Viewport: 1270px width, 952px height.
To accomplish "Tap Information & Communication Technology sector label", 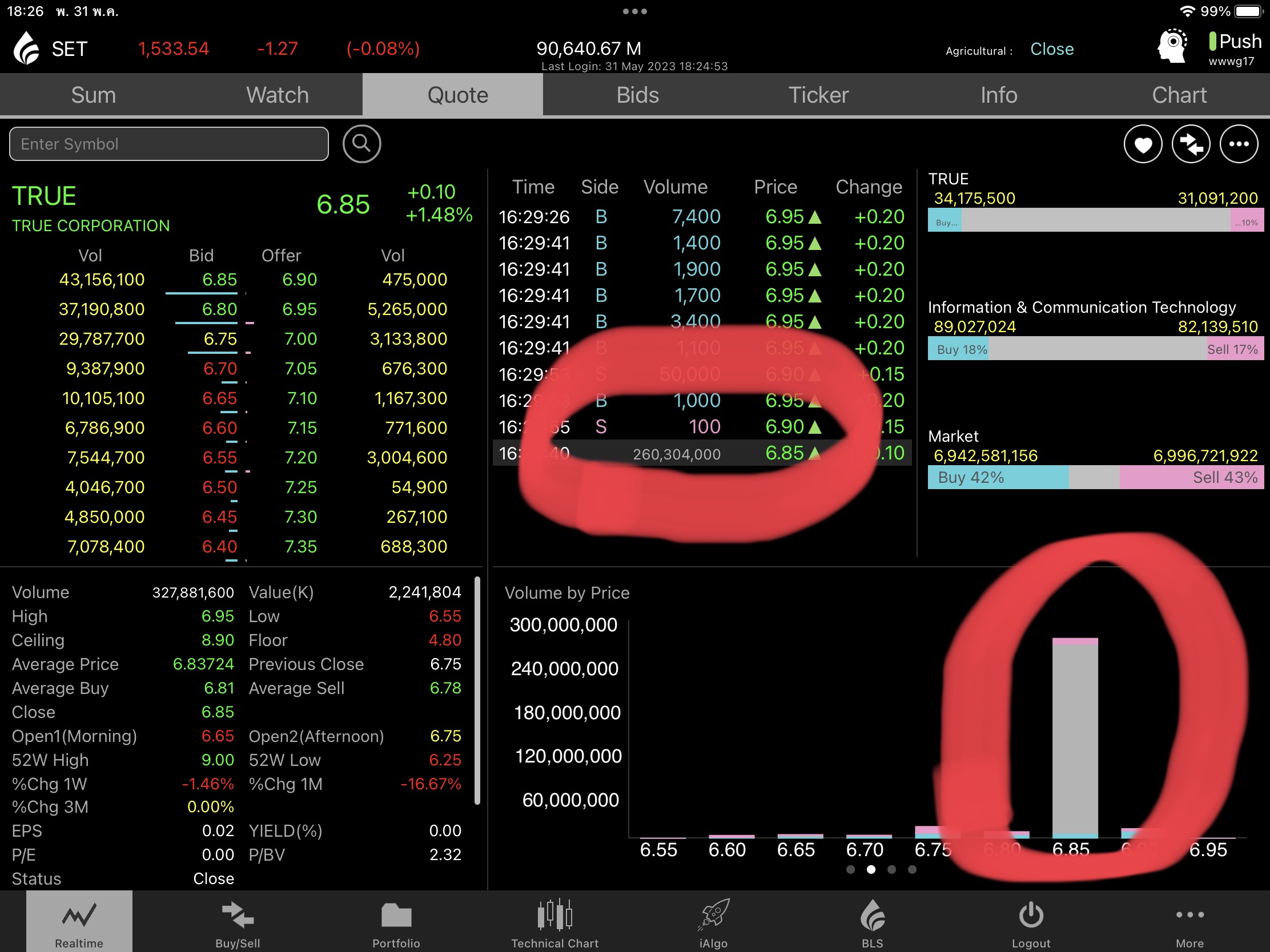I will 1082,308.
